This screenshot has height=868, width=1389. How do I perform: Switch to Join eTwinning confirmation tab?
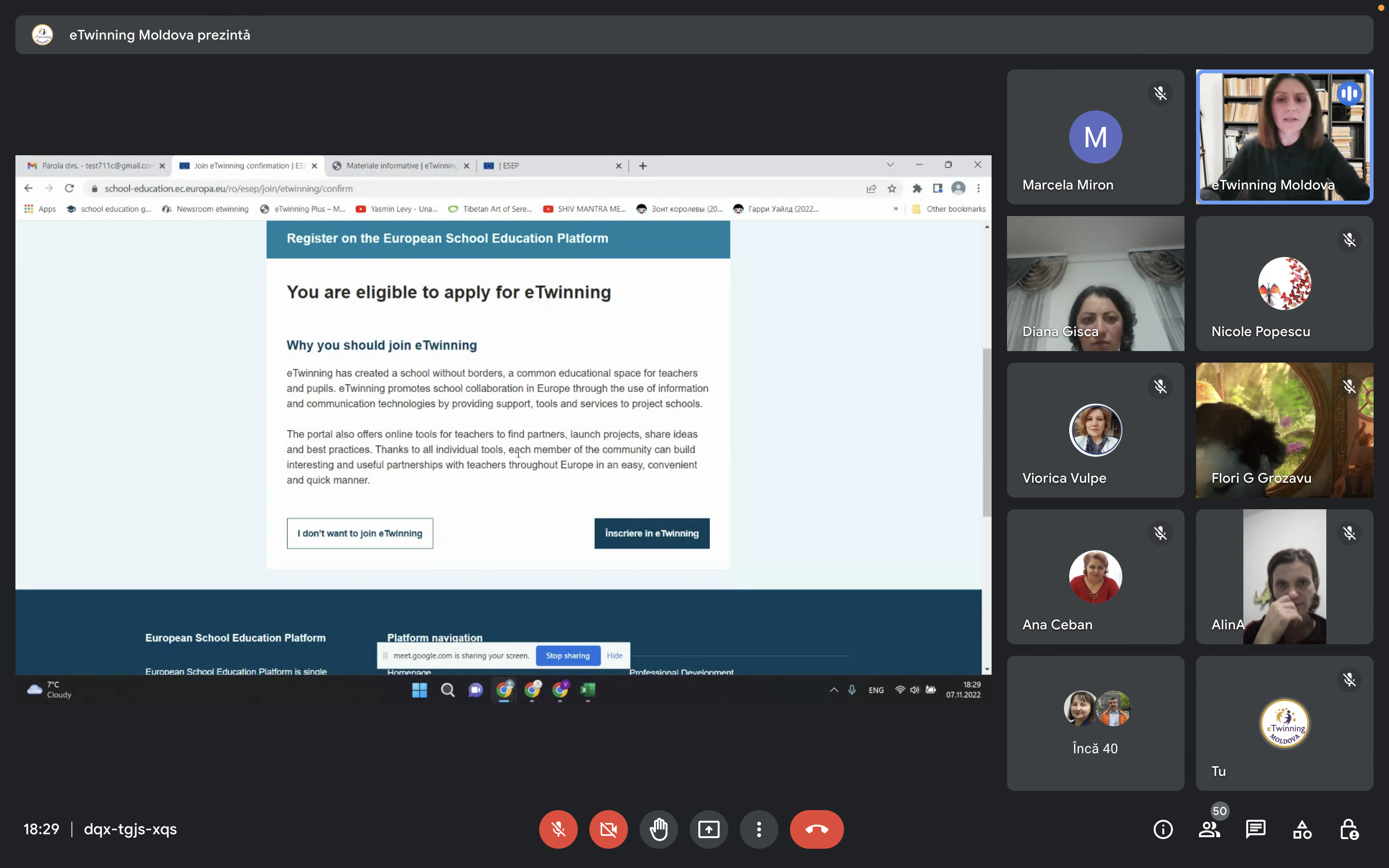(x=248, y=165)
